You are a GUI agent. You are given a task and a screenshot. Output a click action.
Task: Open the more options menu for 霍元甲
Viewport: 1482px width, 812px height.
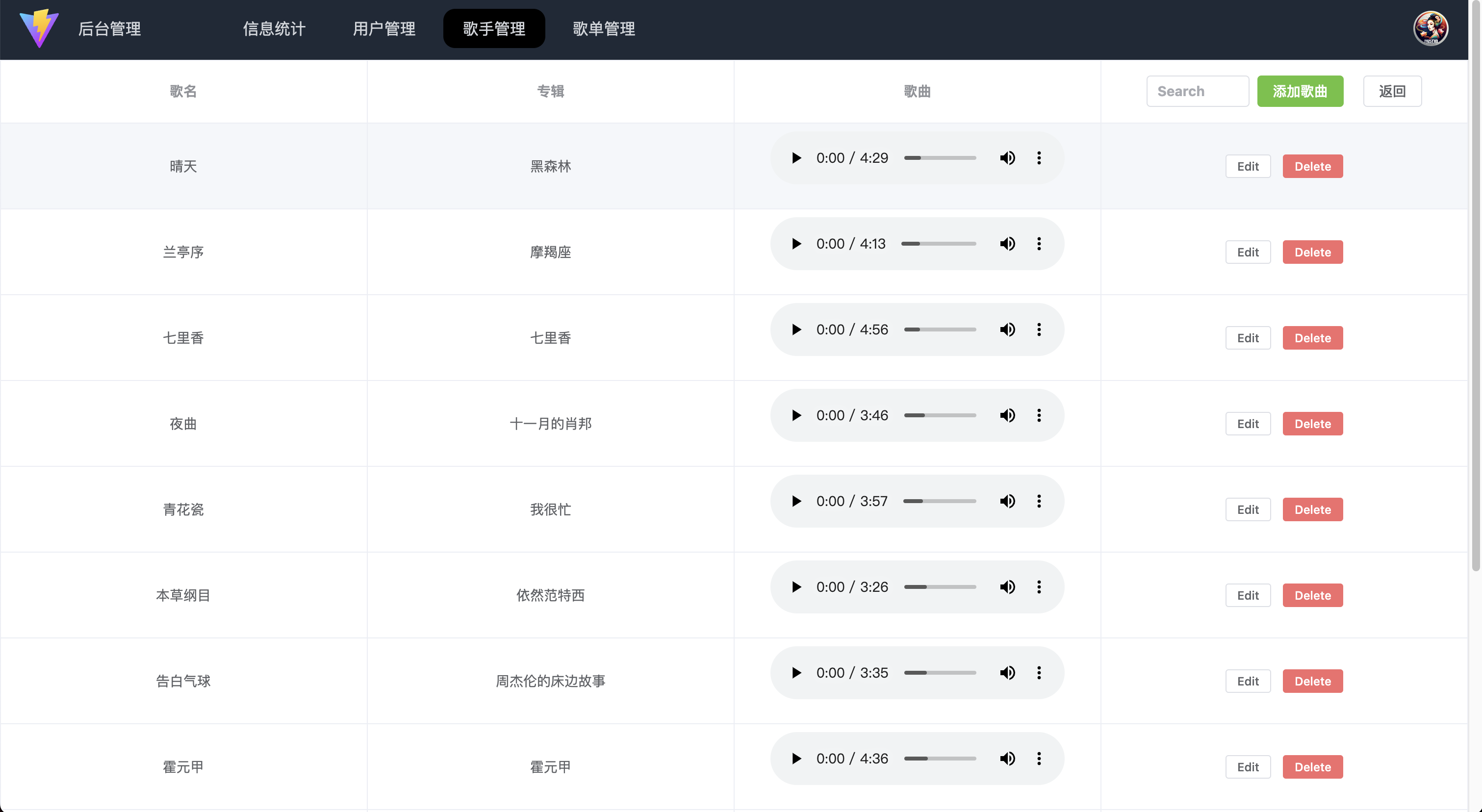coord(1039,758)
